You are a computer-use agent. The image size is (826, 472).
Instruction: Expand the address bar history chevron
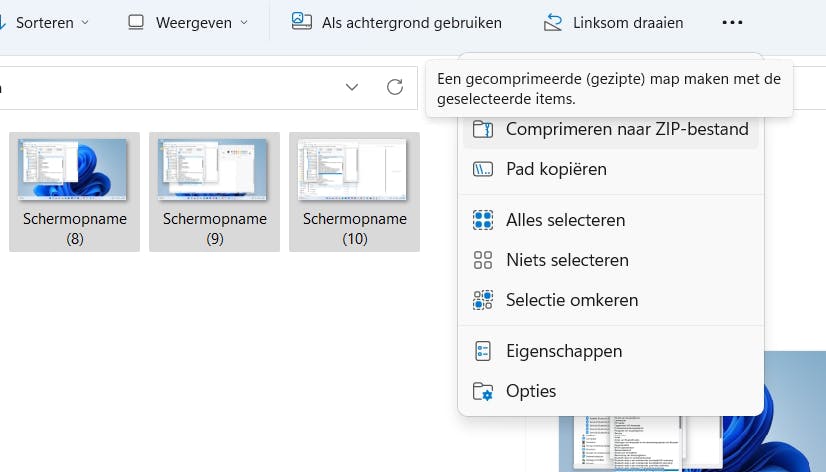(x=352, y=87)
